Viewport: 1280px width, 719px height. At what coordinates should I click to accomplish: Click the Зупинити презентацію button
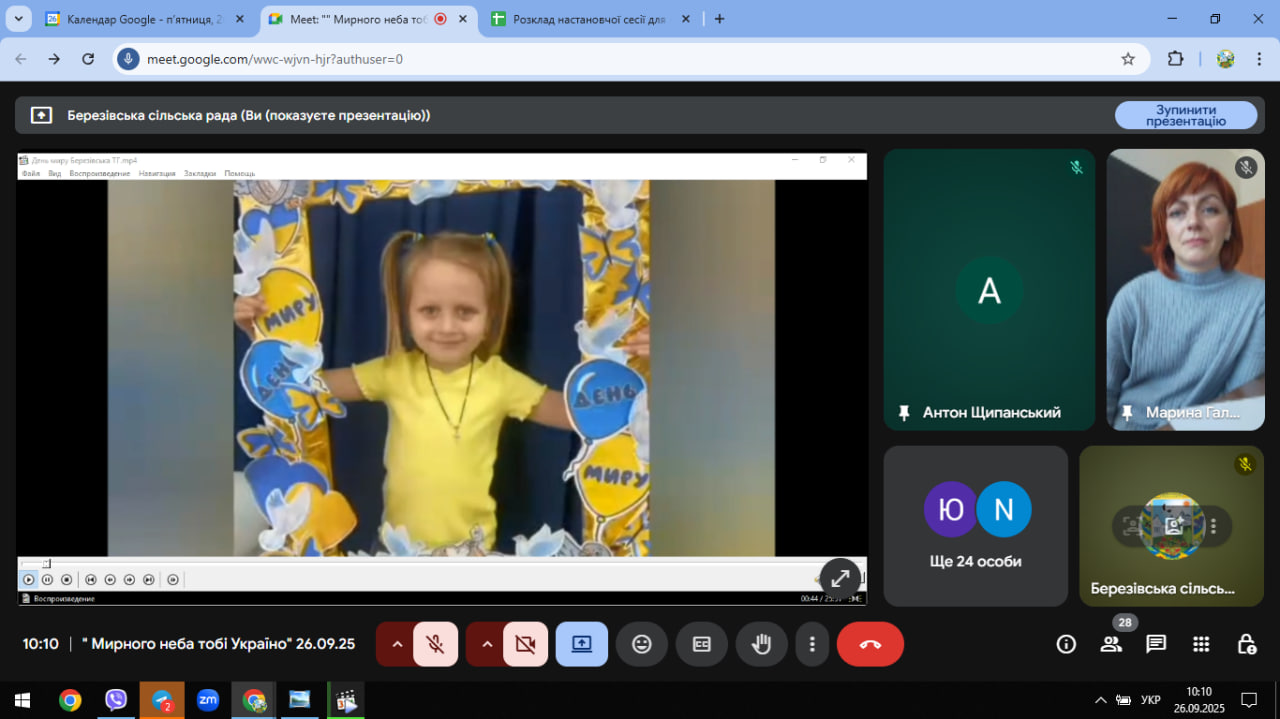pos(1185,115)
